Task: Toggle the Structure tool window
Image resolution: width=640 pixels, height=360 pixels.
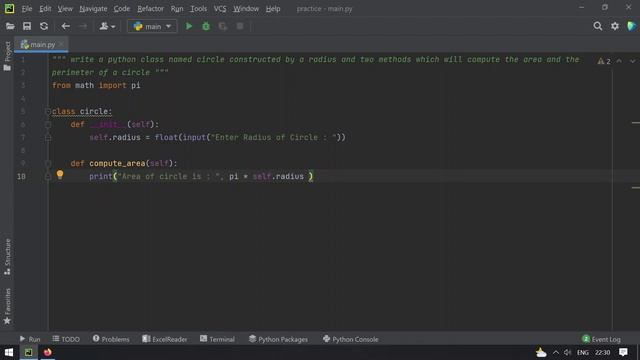Action: tap(7, 256)
